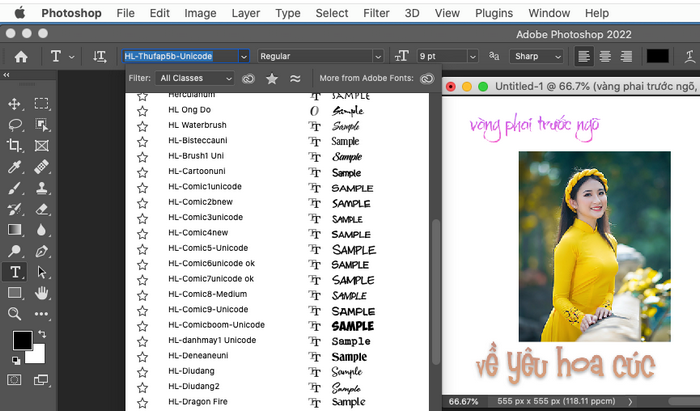Open the Window menu
This screenshot has width=700, height=411.
point(549,13)
